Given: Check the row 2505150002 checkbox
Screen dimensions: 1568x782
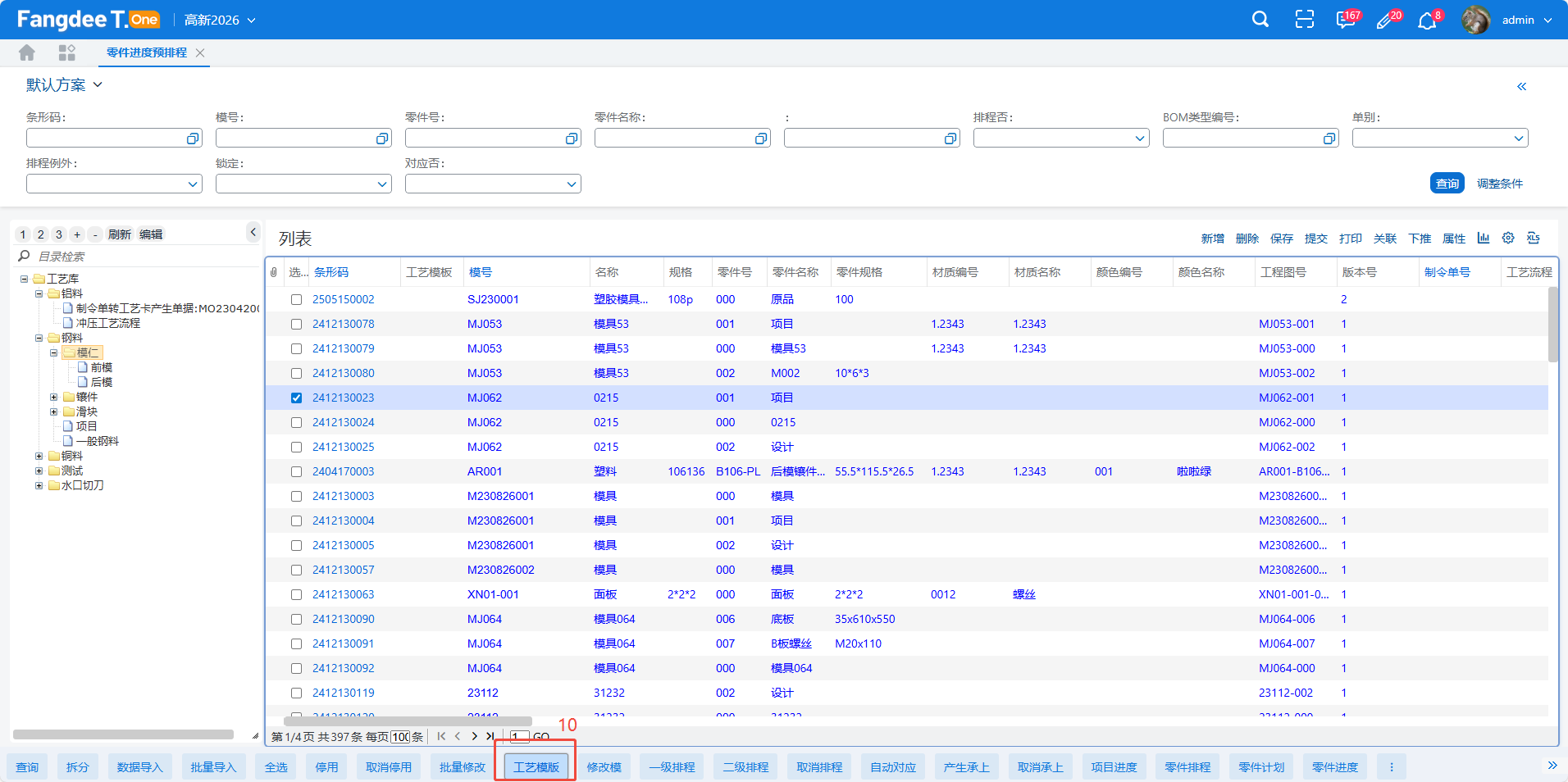Looking at the screenshot, I should coord(296,299).
